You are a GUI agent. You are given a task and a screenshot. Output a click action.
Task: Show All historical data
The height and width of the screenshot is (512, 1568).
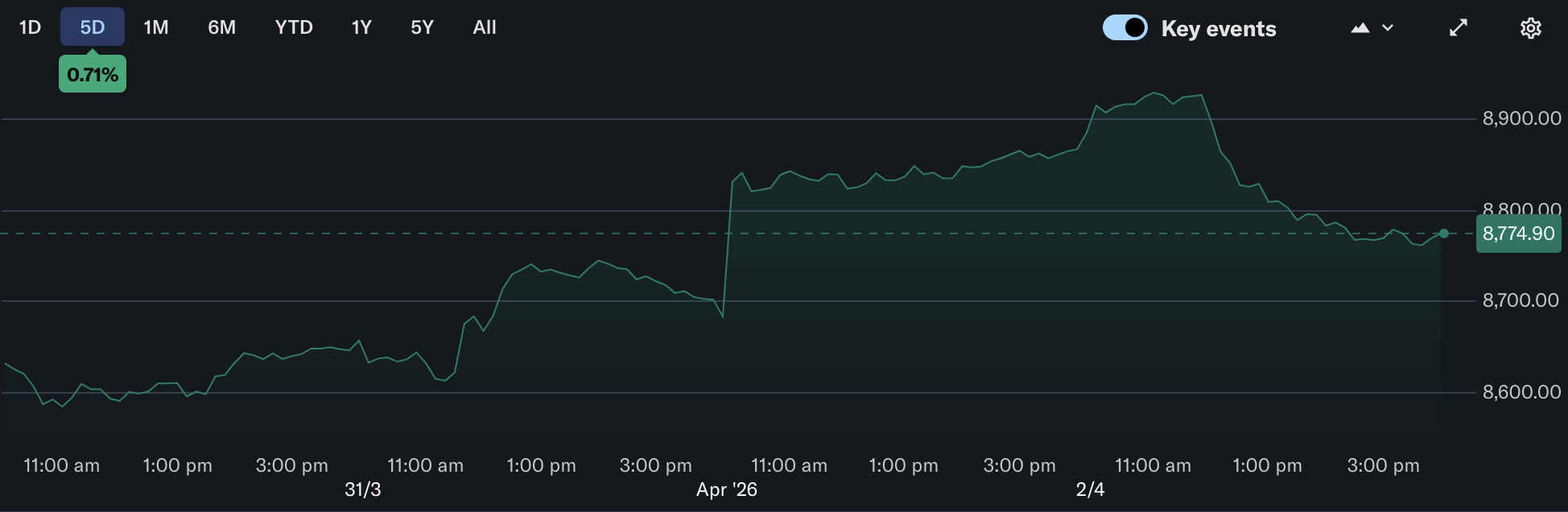click(x=485, y=27)
